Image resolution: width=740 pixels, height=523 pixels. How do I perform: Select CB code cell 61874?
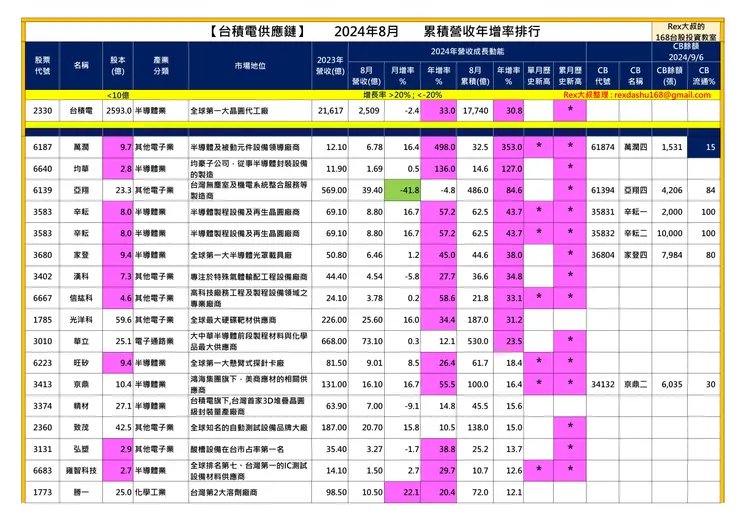603,147
